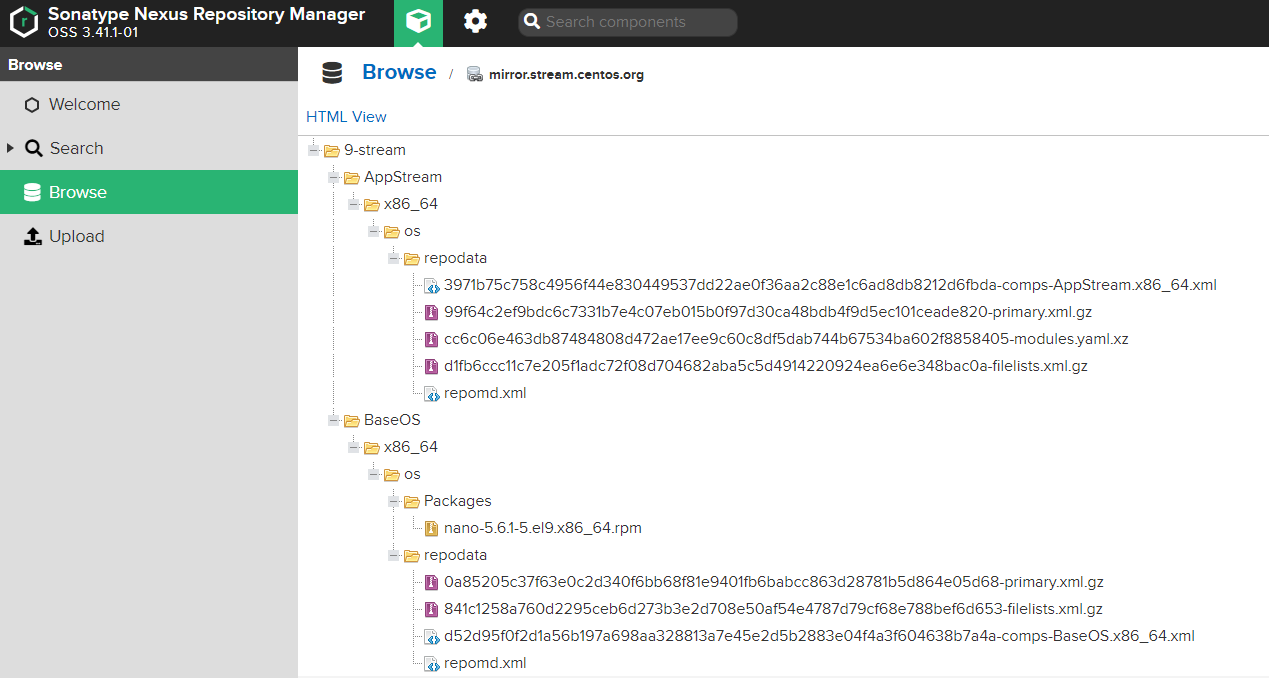This screenshot has width=1269, height=678.
Task: Select AppStream repomd.xml file
Action: tap(485, 393)
